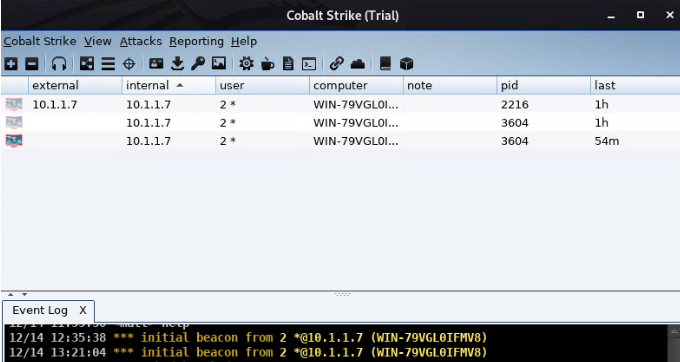Screen dimensions: 680x362
Task: Click the connect to team server plus icon
Action: coord(11,64)
